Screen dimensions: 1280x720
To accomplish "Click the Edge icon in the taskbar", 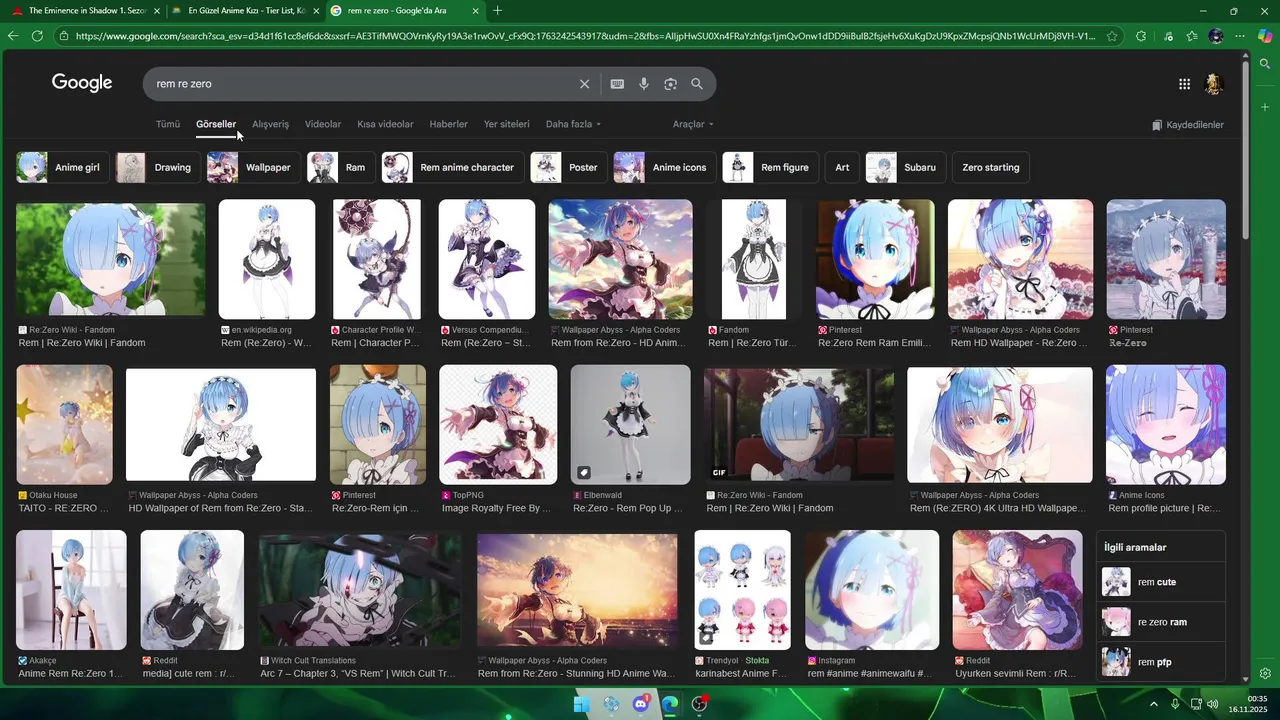I will coord(670,704).
